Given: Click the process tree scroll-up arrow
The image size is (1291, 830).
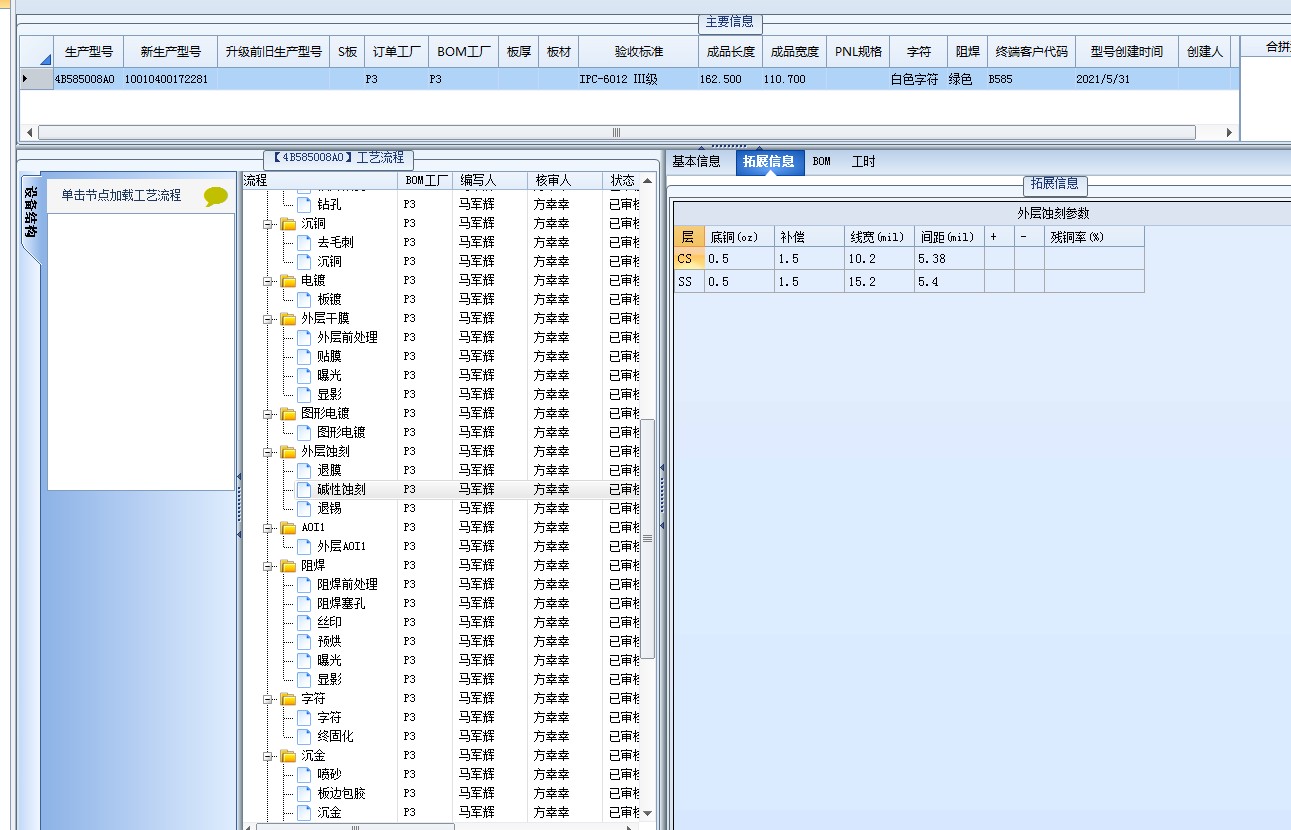Looking at the screenshot, I should 647,181.
